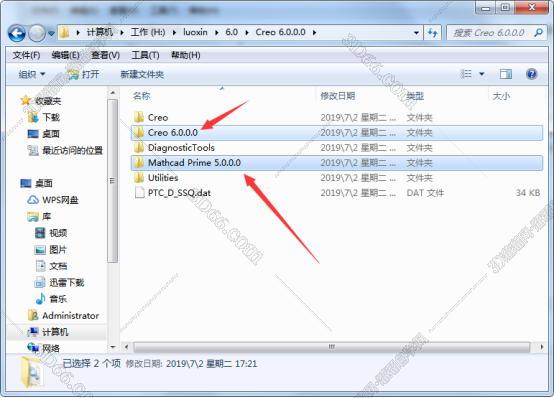This screenshot has height=398, width=554.
Task: Click the DiagnosticTools folder name
Action: pyautogui.click(x=181, y=147)
